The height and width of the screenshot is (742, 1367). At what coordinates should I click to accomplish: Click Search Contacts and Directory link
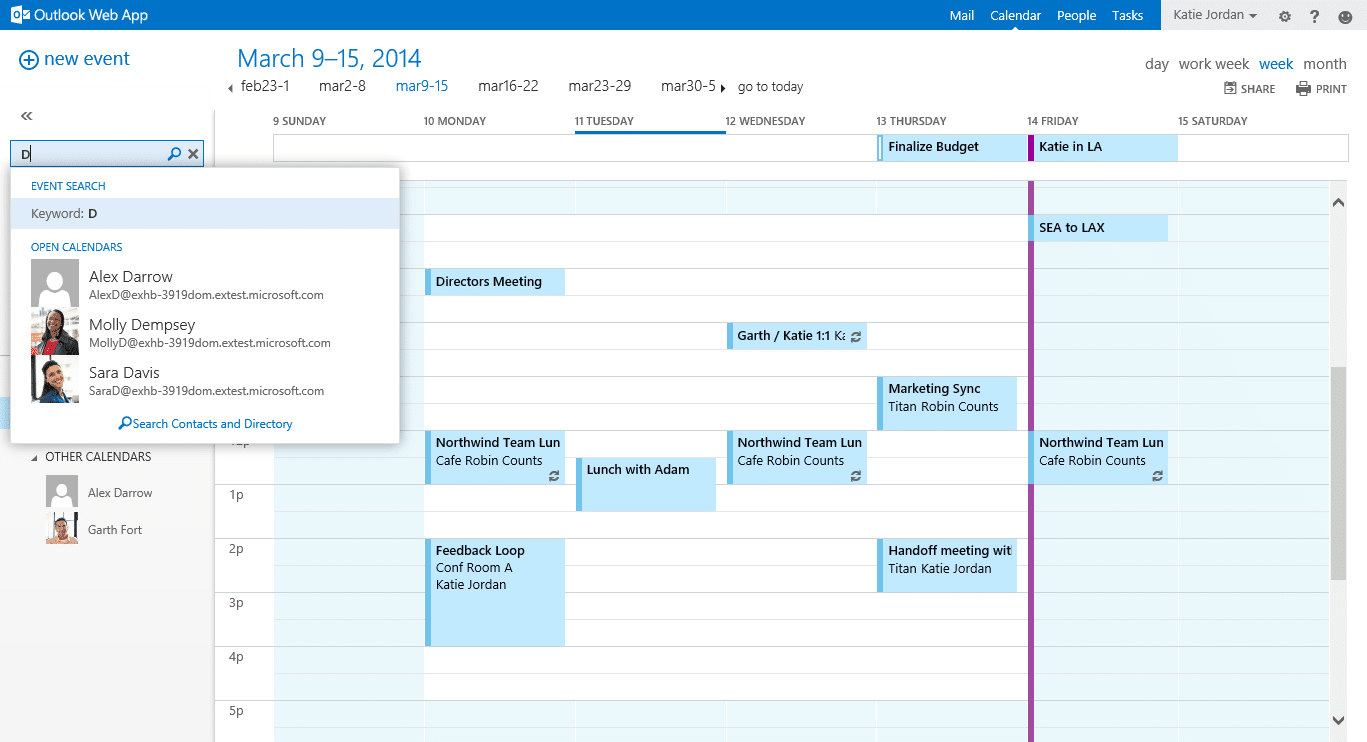point(206,424)
